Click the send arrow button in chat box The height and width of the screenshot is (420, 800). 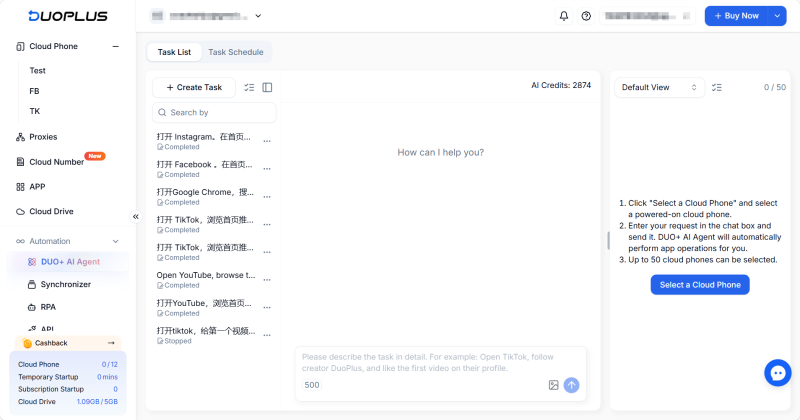571,385
